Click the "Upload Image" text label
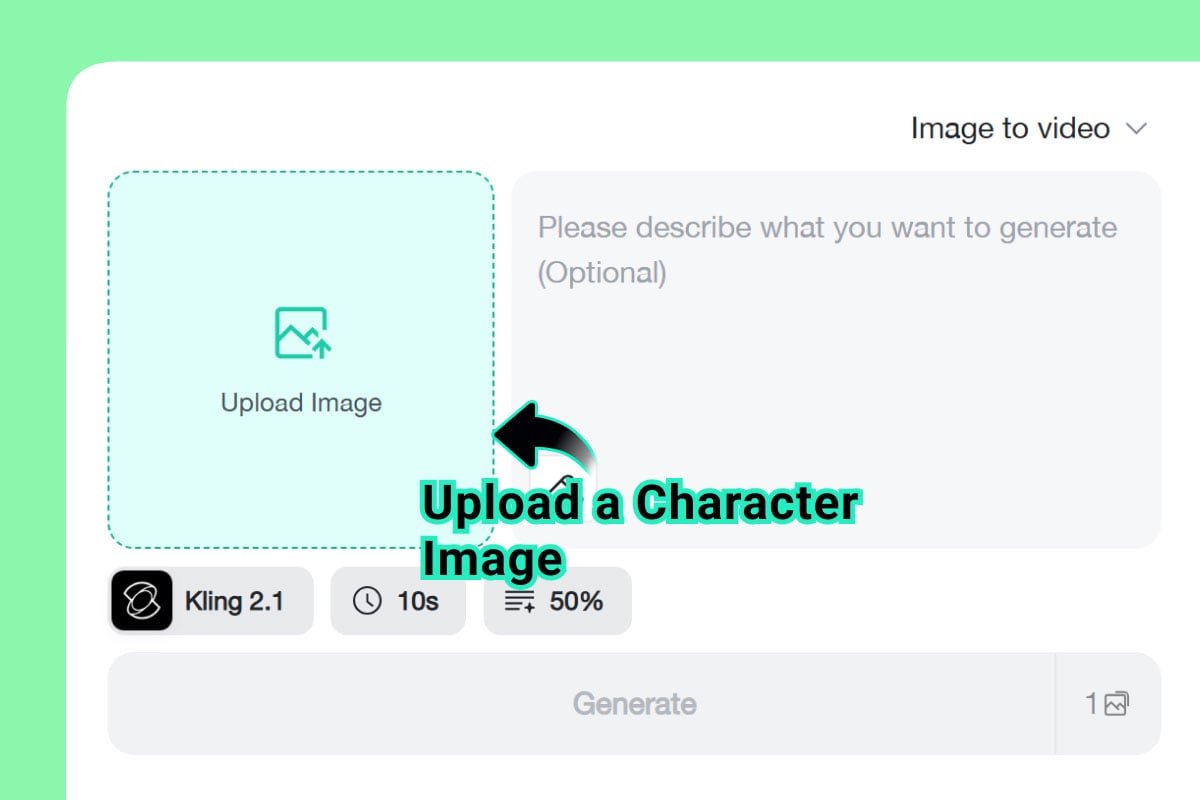The image size is (1200, 800). tap(301, 403)
